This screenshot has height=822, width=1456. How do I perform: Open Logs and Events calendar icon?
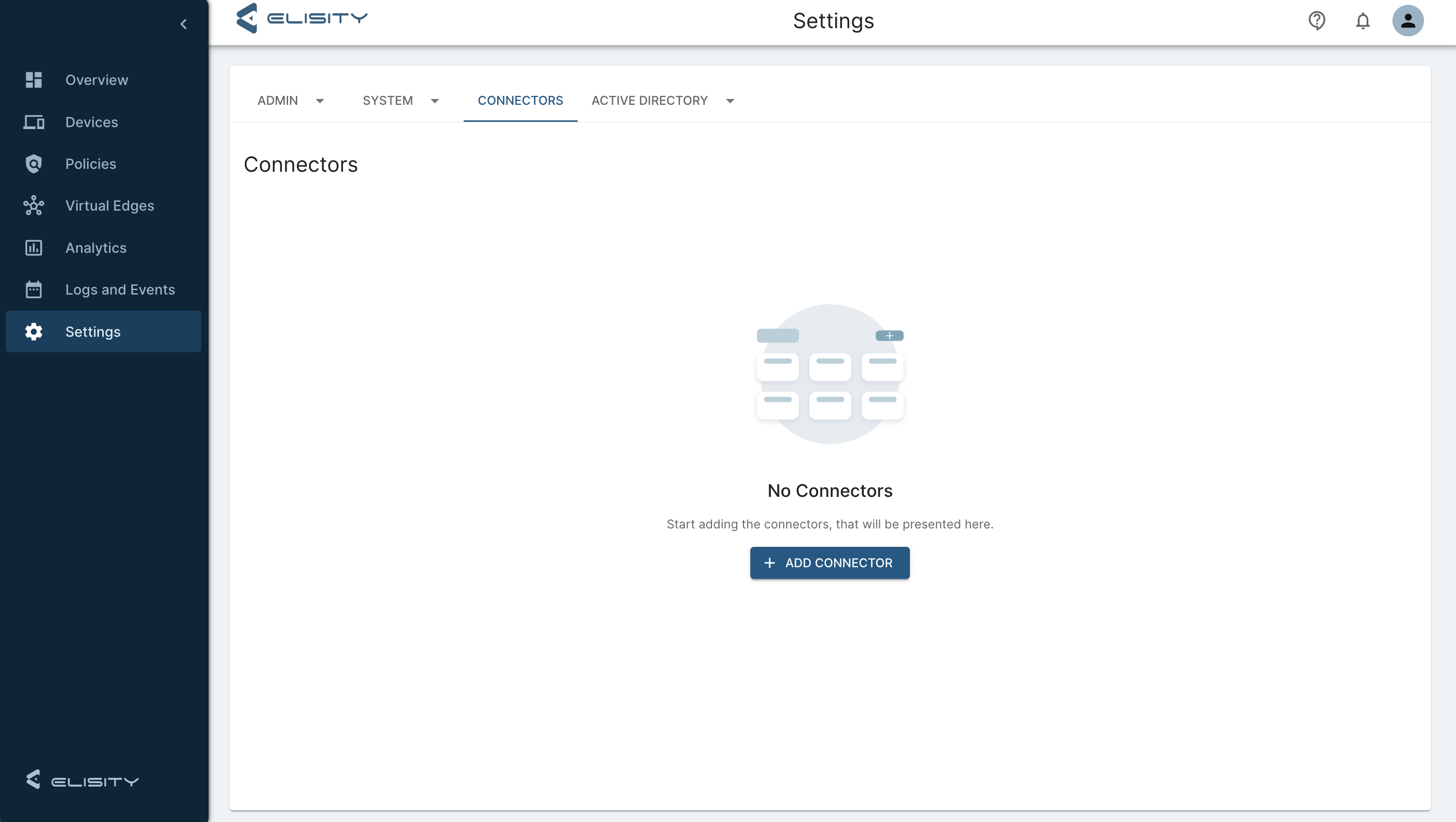point(34,290)
